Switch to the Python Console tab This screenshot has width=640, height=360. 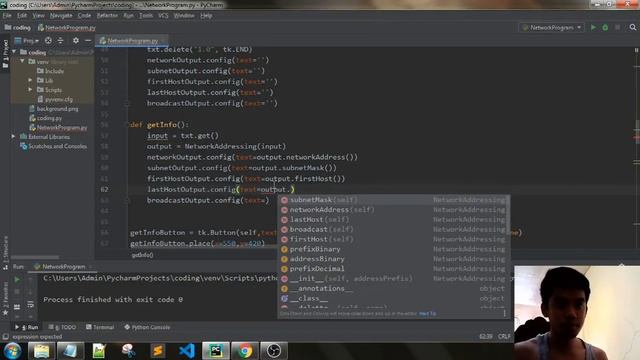(x=147, y=327)
